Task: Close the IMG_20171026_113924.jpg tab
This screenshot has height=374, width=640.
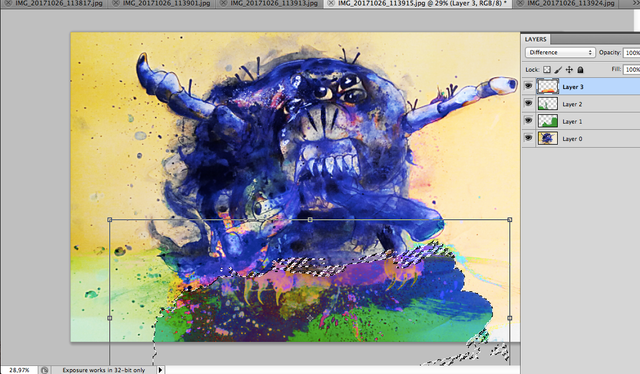Action: tap(520, 3)
